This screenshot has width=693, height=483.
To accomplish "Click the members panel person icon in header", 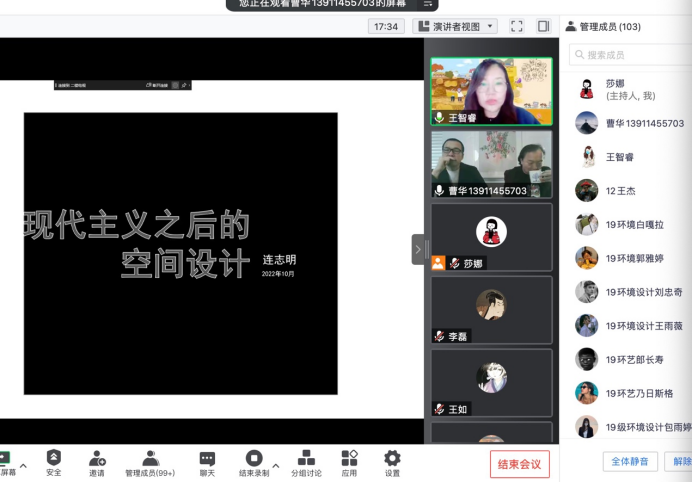I will point(571,27).
